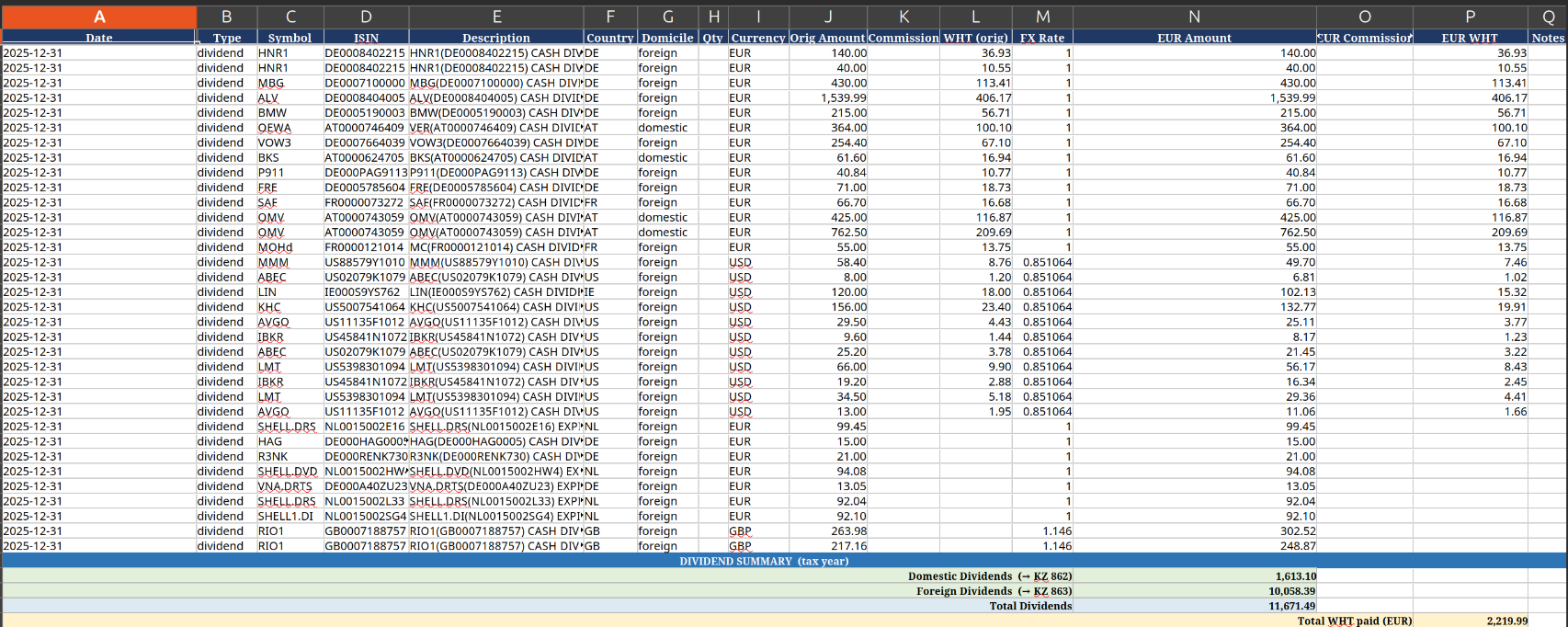
Task: Select the BMW symbol cell
Action: point(290,113)
